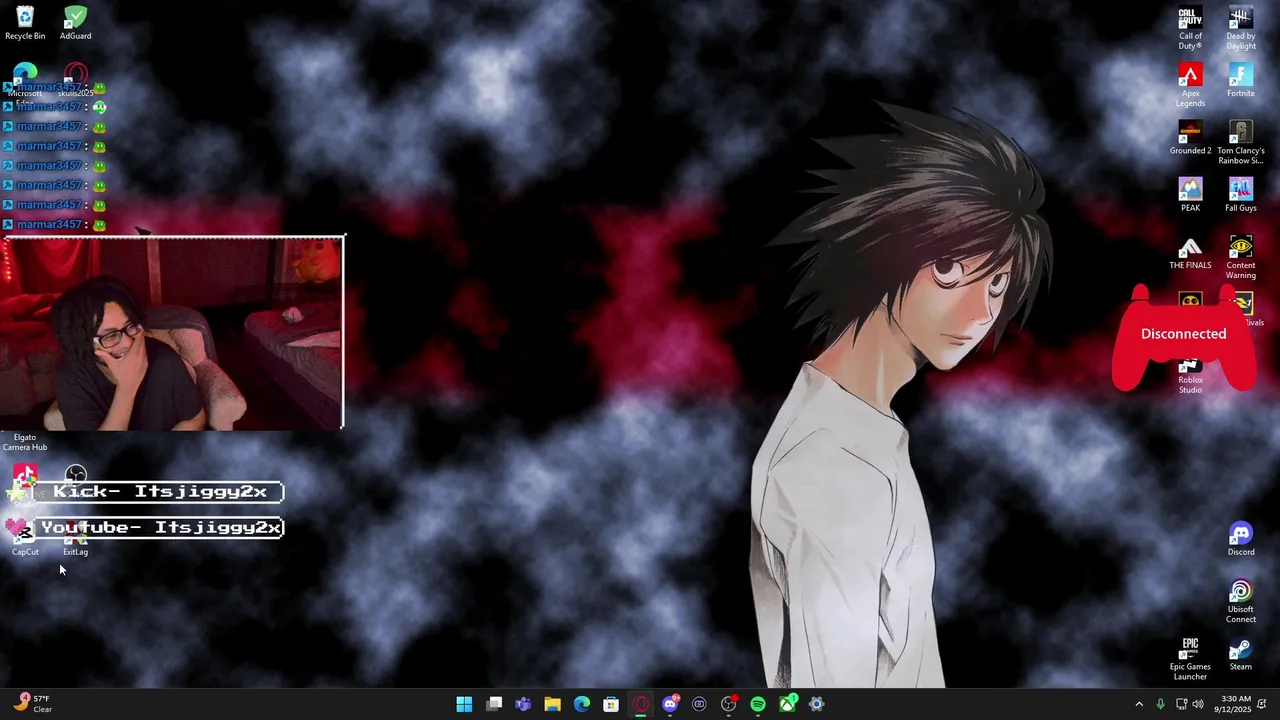Open Microsoft Store from the taskbar

tap(611, 704)
